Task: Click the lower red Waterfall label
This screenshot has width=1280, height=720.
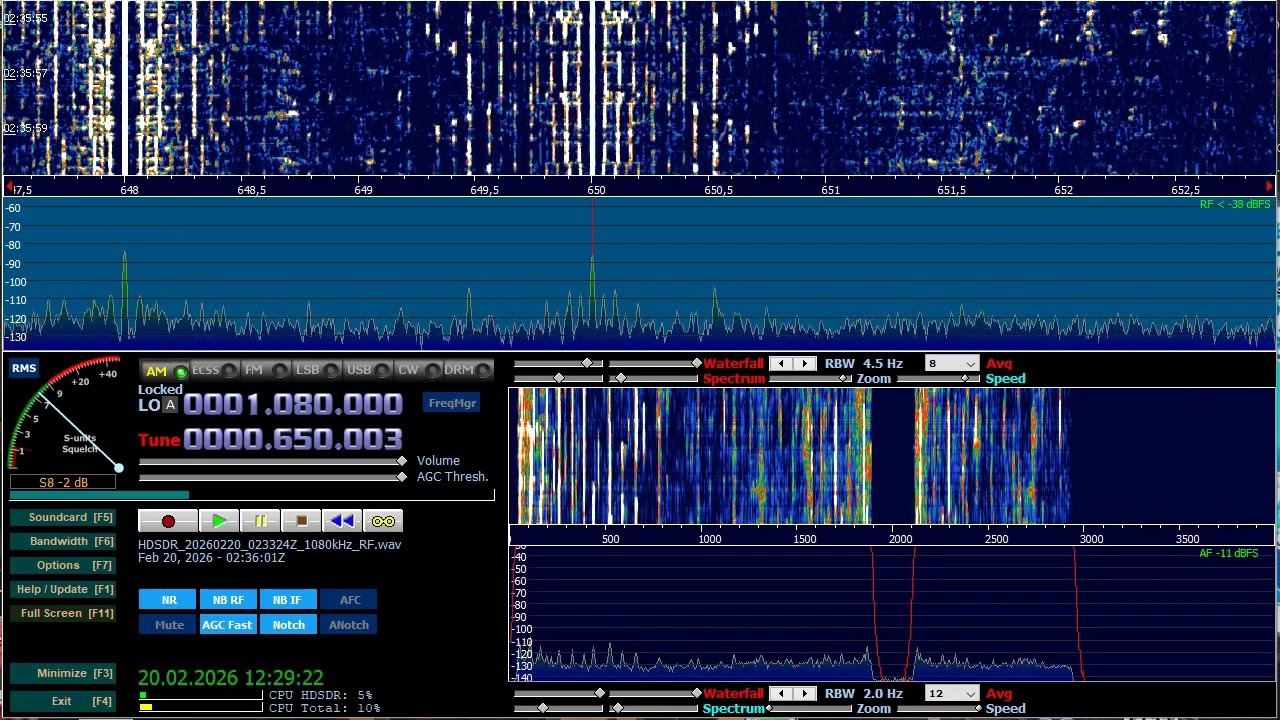Action: coord(733,694)
